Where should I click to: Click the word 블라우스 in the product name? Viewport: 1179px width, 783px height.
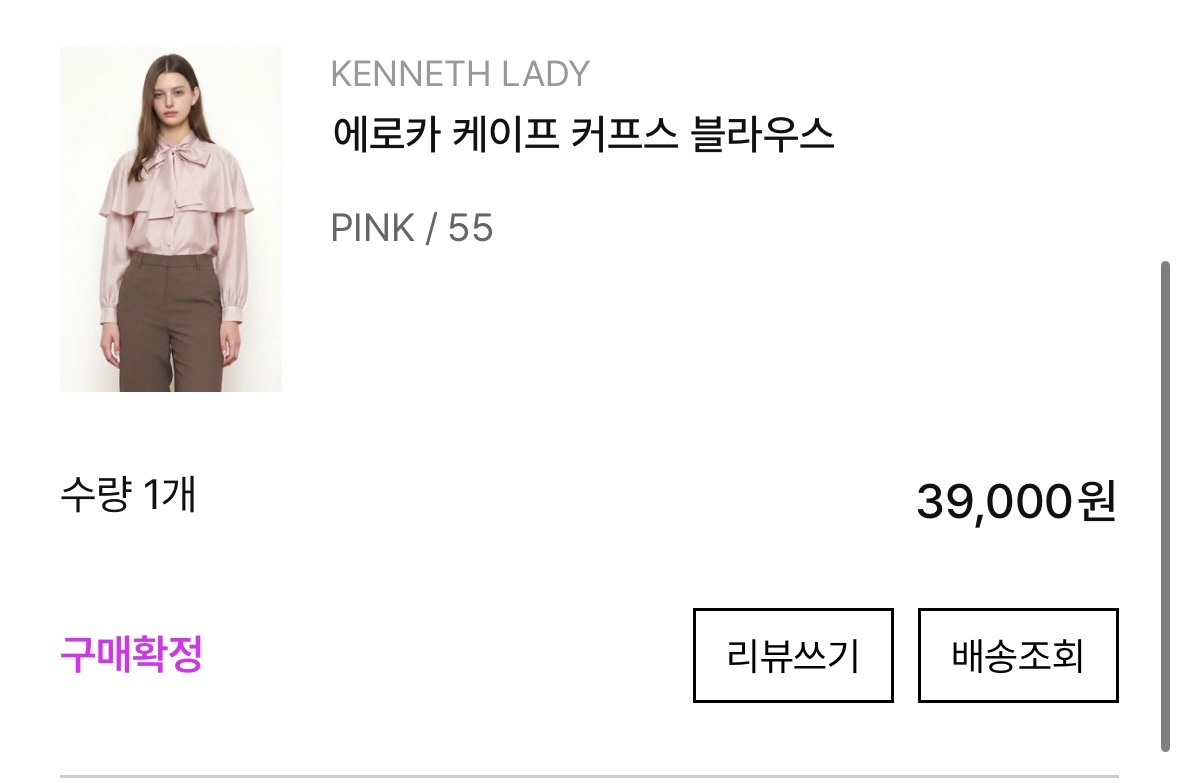762,134
